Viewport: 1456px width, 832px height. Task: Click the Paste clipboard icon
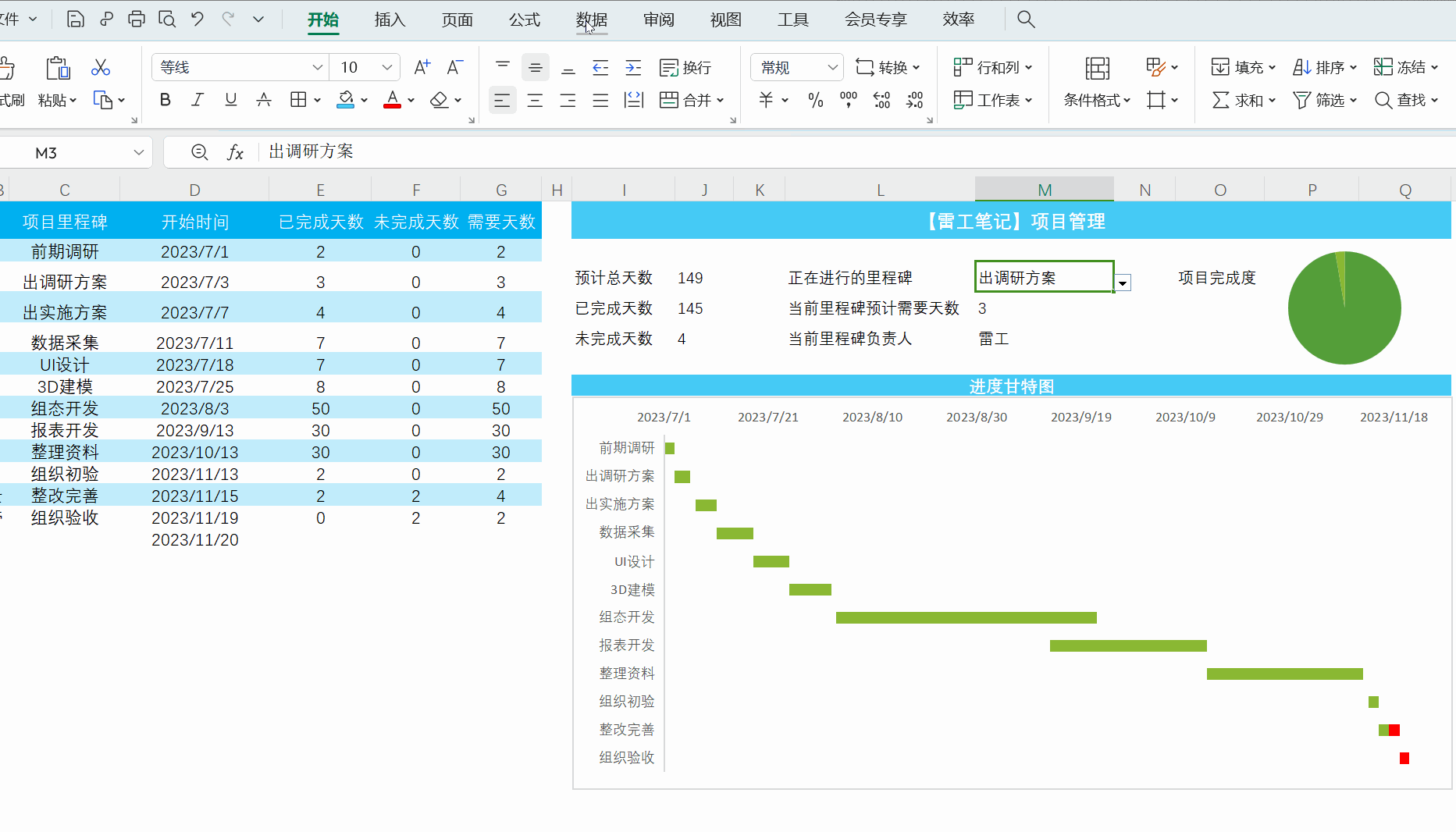(58, 68)
